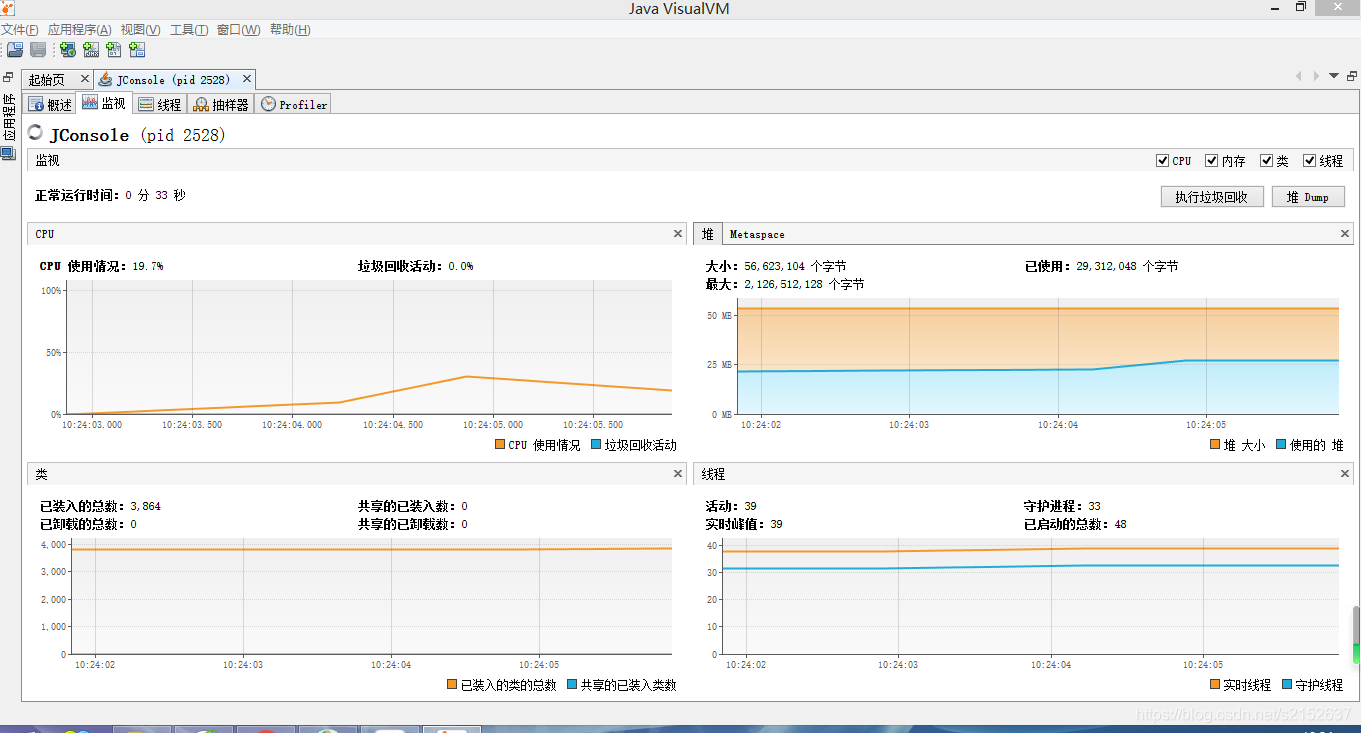Switch to the 线程 tab

160,104
